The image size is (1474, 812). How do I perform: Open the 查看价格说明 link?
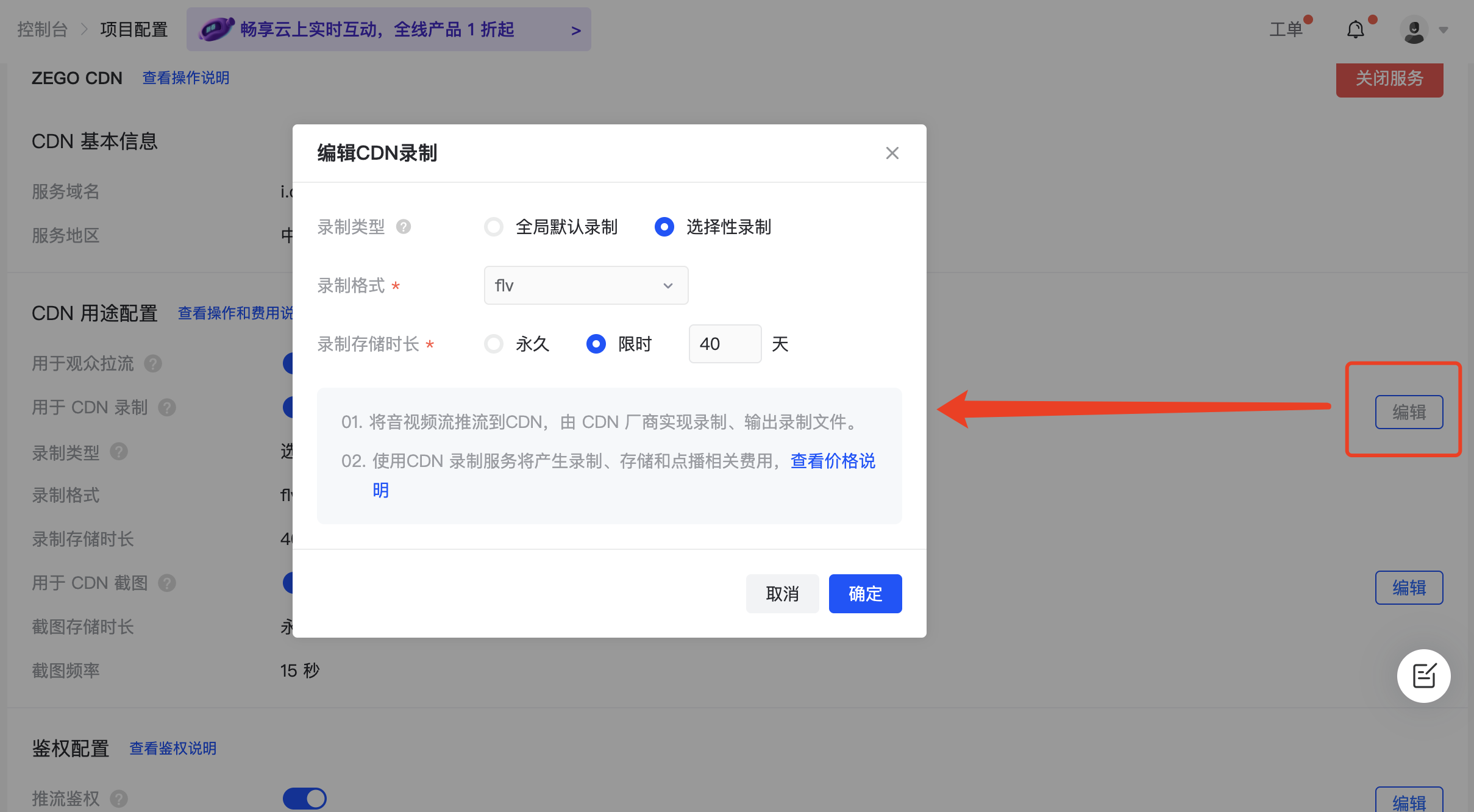(x=832, y=461)
